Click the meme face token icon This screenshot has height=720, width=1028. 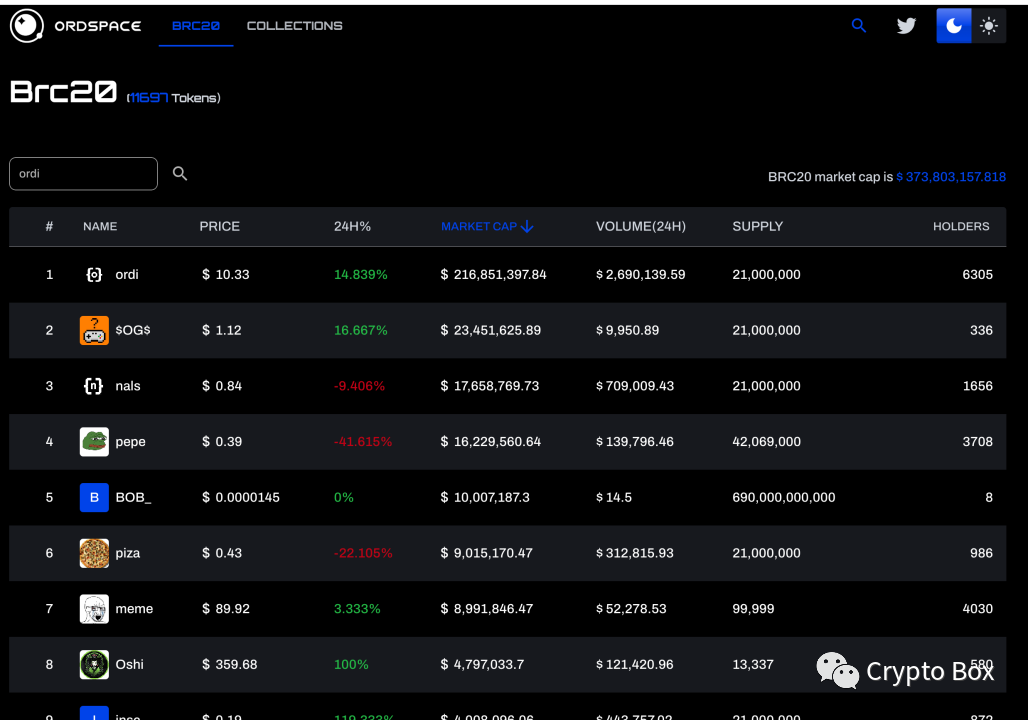tap(94, 609)
